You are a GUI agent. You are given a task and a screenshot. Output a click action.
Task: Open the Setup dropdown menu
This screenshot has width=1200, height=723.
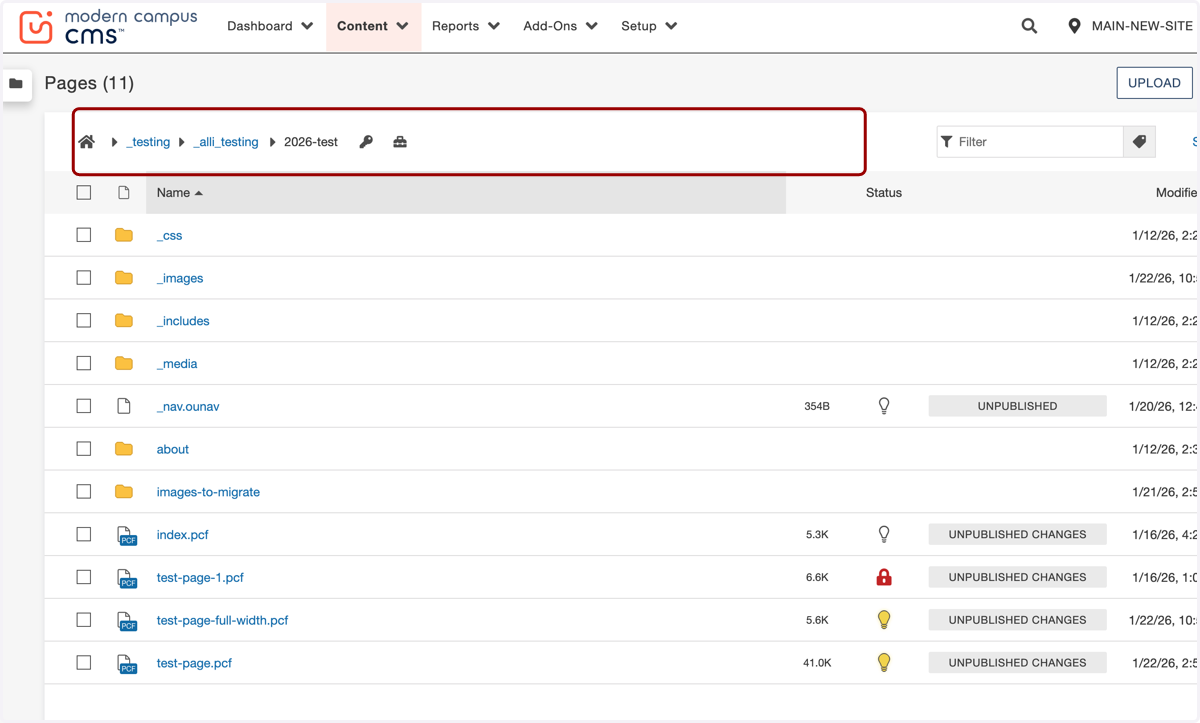coord(649,26)
